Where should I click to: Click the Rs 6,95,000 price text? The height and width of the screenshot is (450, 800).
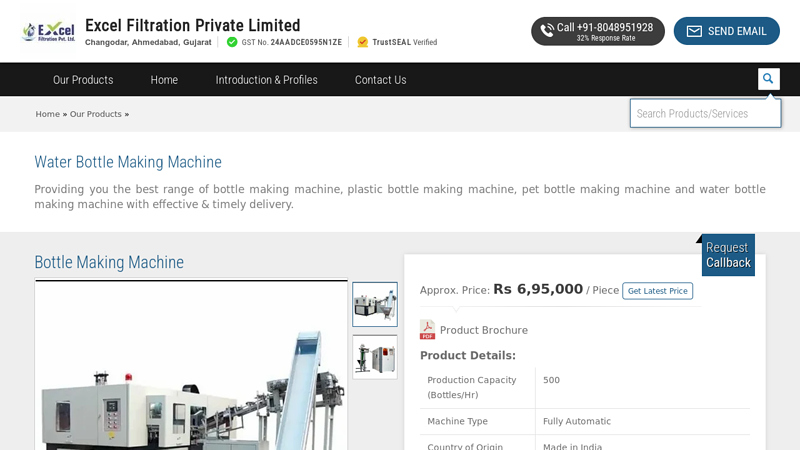tap(538, 289)
